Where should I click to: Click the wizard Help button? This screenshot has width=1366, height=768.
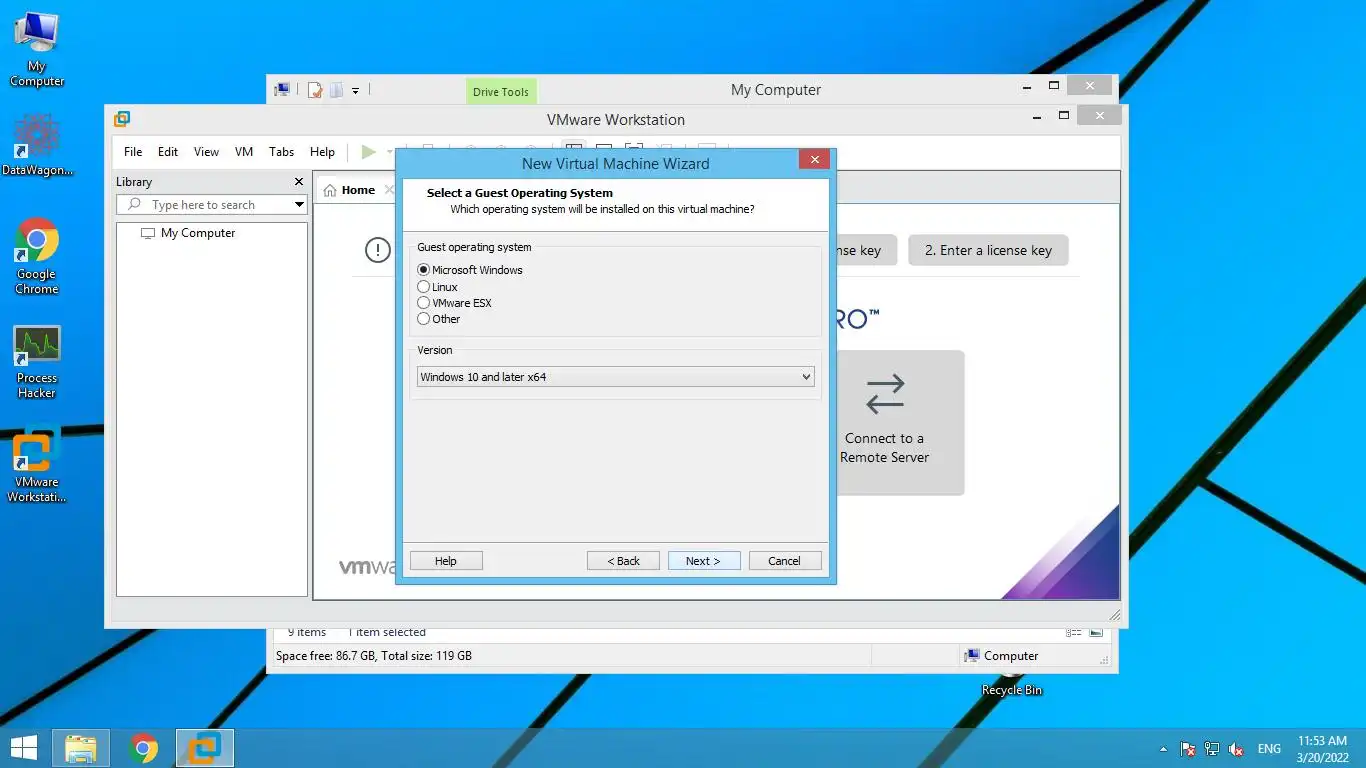[446, 561]
